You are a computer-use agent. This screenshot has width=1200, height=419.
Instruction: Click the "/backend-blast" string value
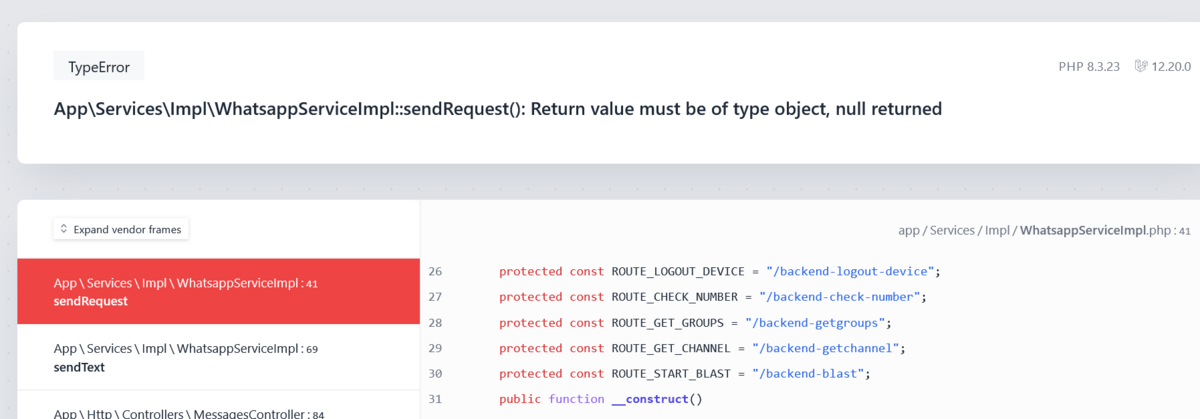(x=806, y=374)
